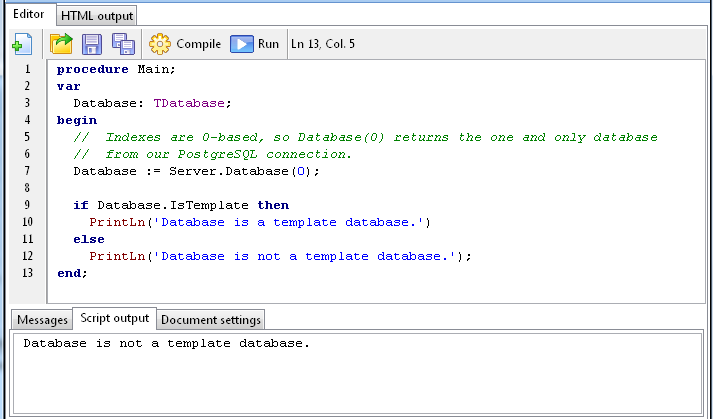This screenshot has width=713, height=419.
Task: Click line number 1 in gutter
Action: [x=27, y=69]
